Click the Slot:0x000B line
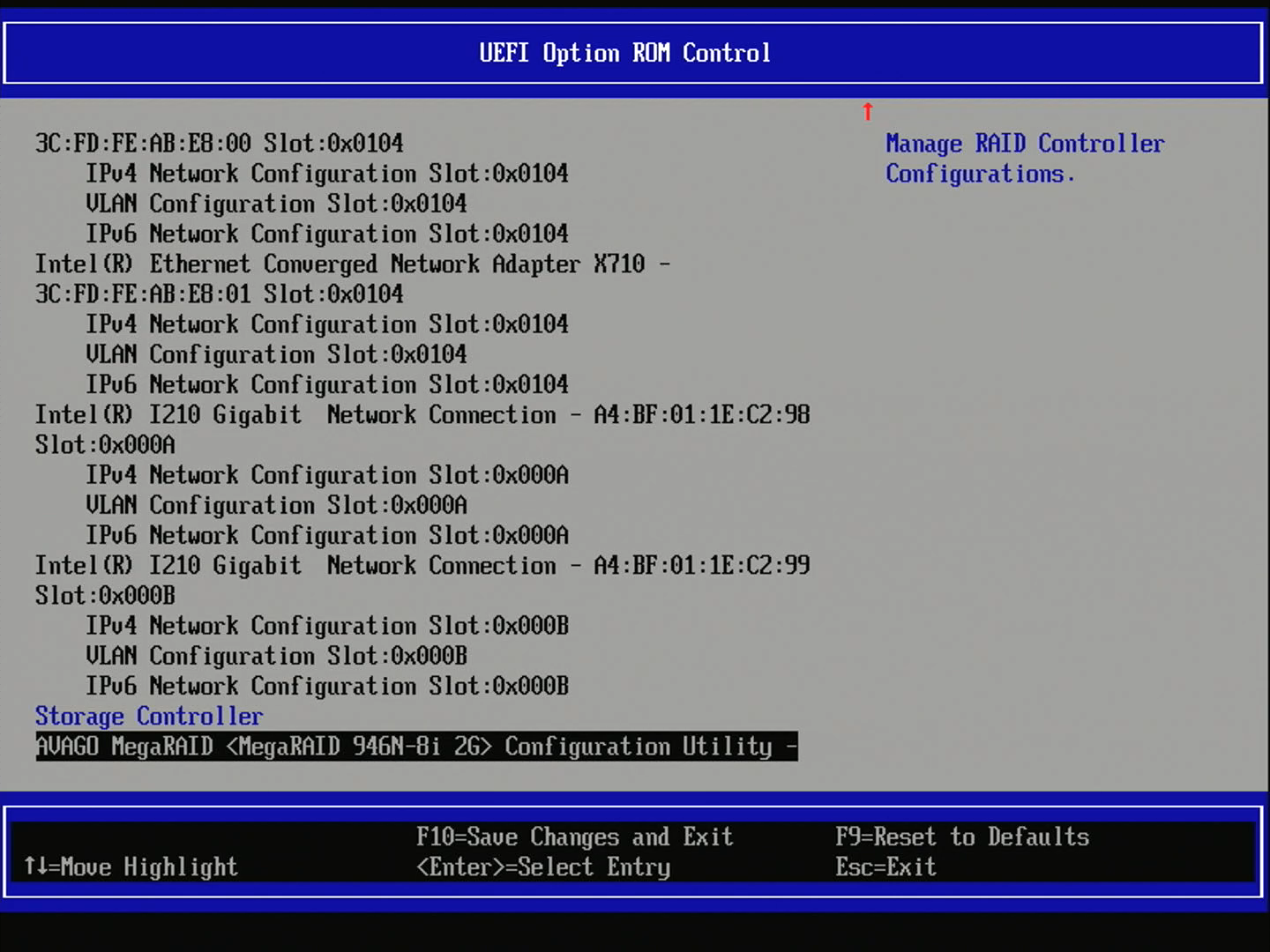 point(105,596)
